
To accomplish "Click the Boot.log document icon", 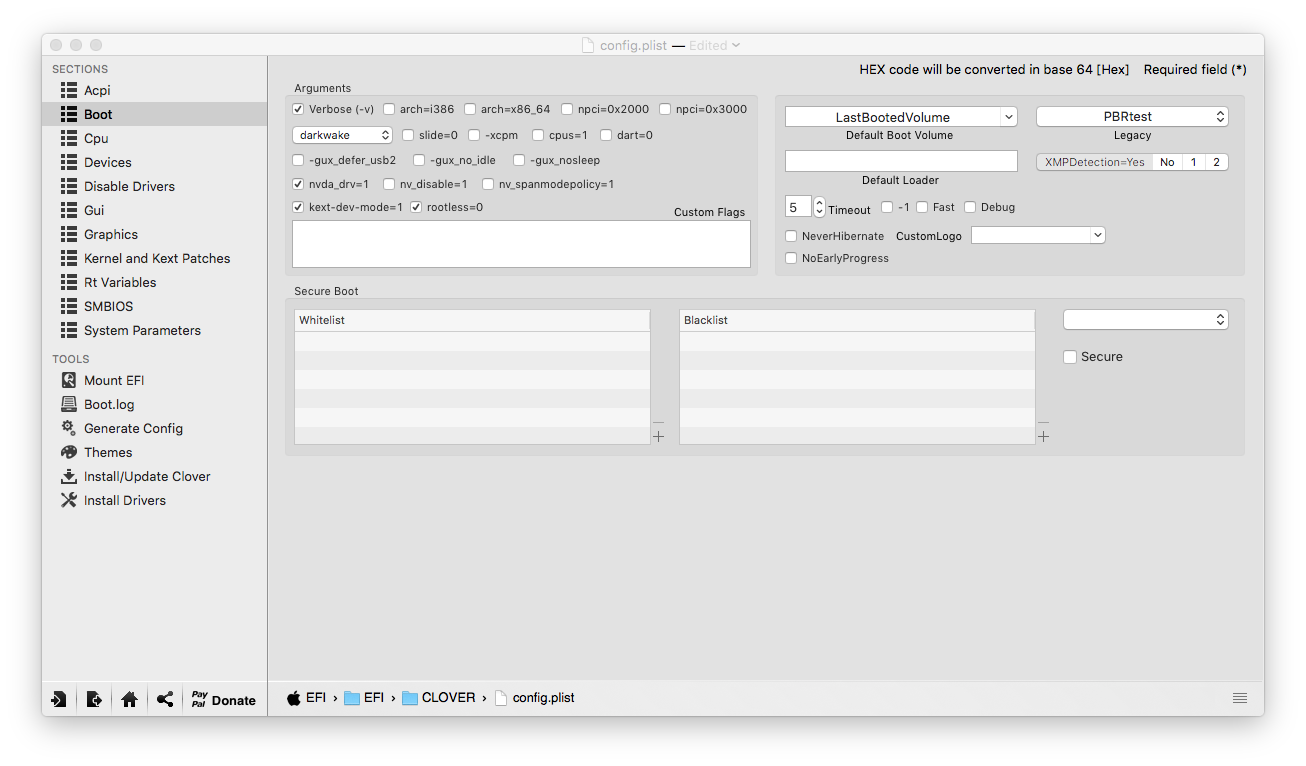I will (69, 404).
